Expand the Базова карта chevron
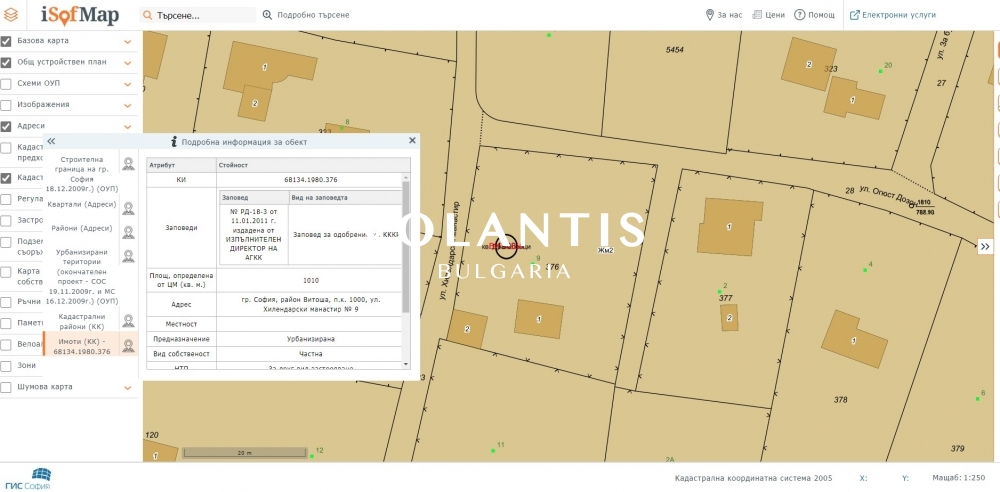 128,42
